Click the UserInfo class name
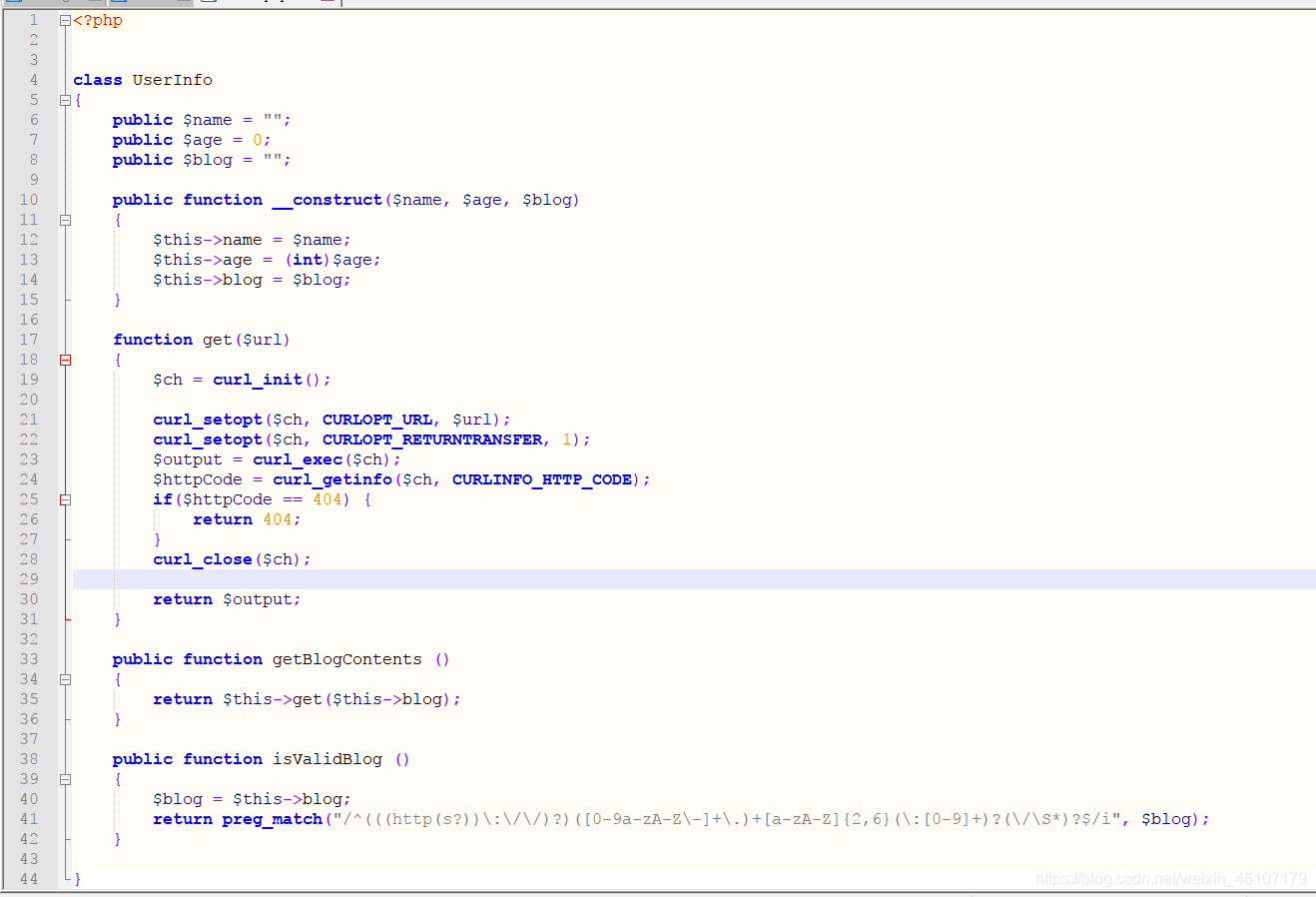Image resolution: width=1316 pixels, height=897 pixels. [x=173, y=80]
